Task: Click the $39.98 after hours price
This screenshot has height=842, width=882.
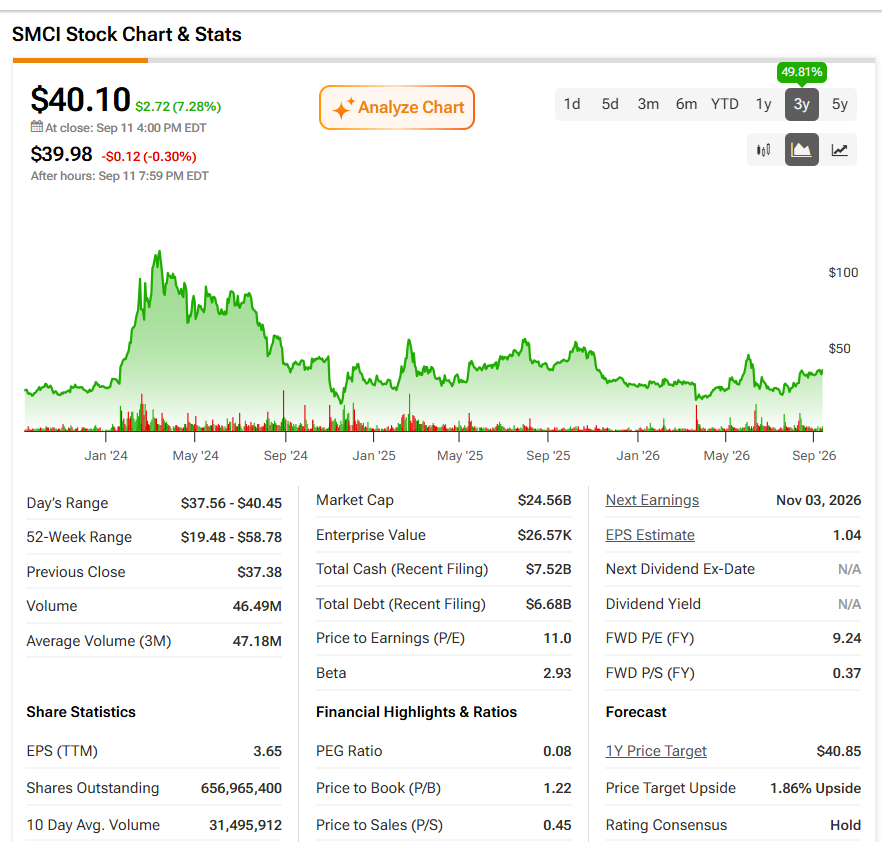Action: point(61,154)
